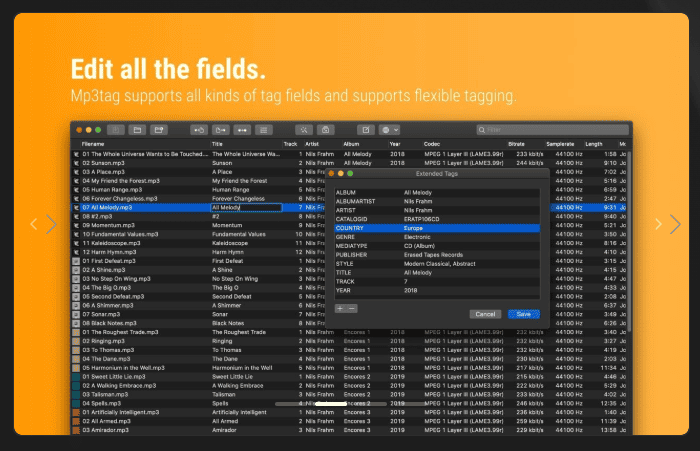Image resolution: width=700 pixels, height=451 pixels.
Task: Click the Filename to Filename converter icon
Action: click(242, 130)
